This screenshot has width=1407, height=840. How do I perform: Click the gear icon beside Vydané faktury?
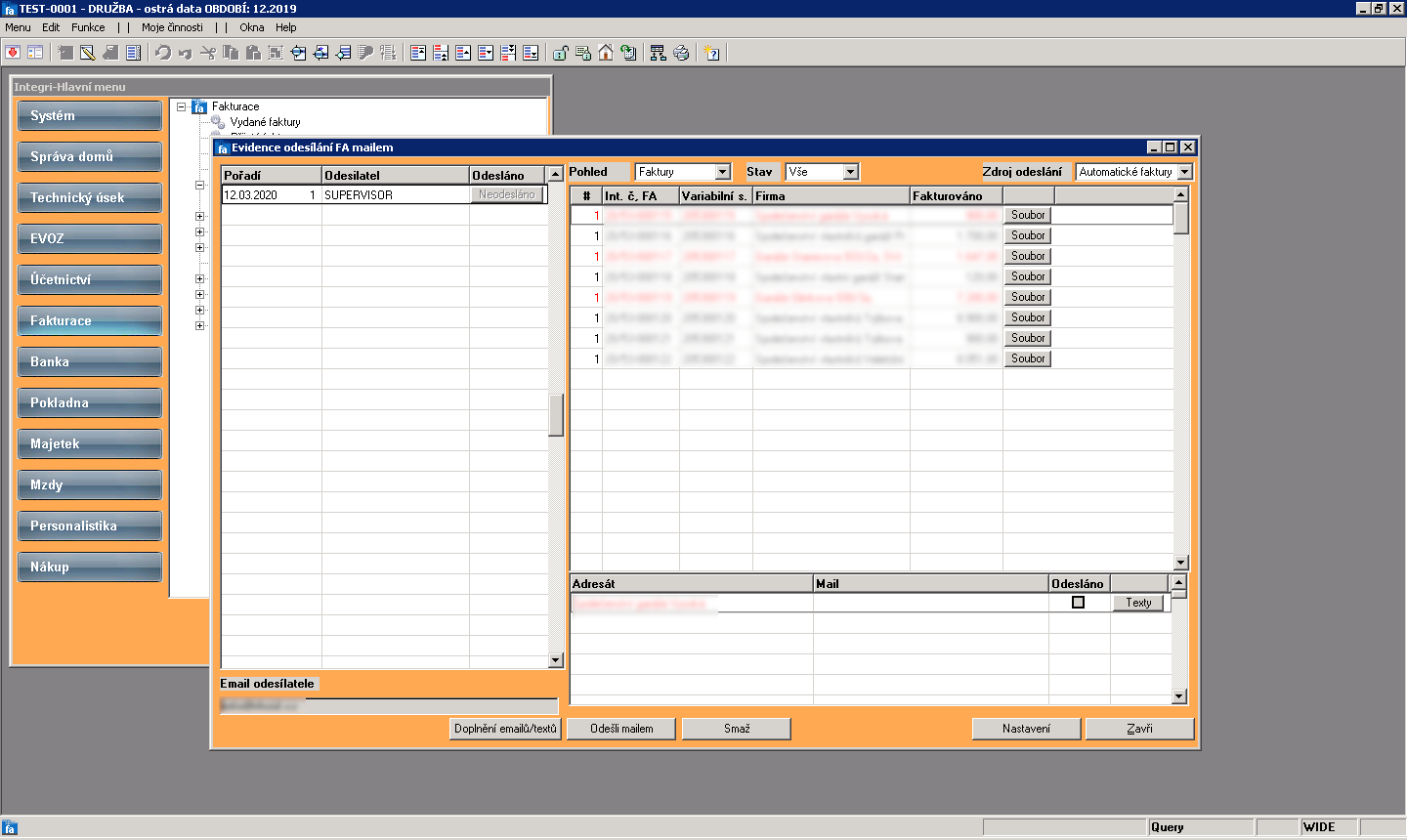(218, 122)
